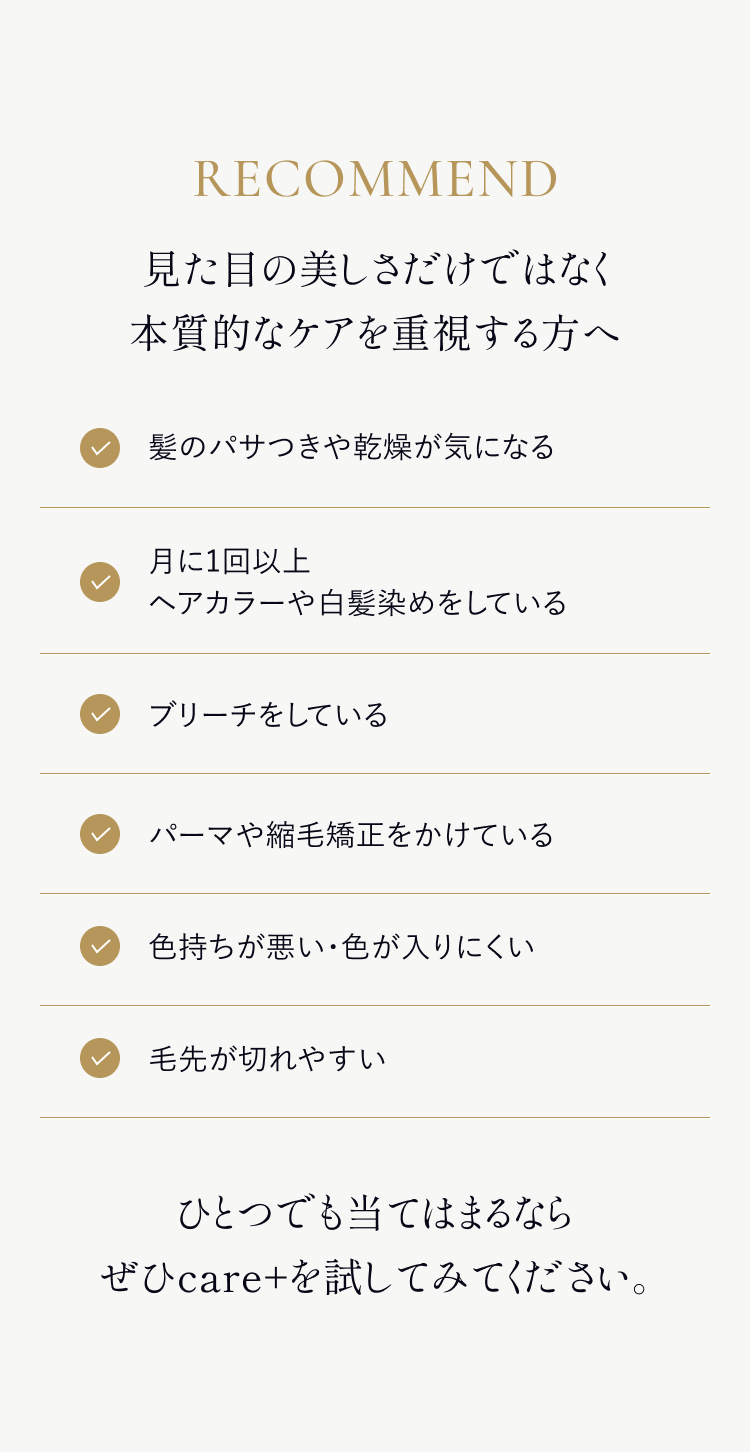
Task: Click the divider line under 髪のパサつきや乾燥が気になる
Action: pos(375,508)
